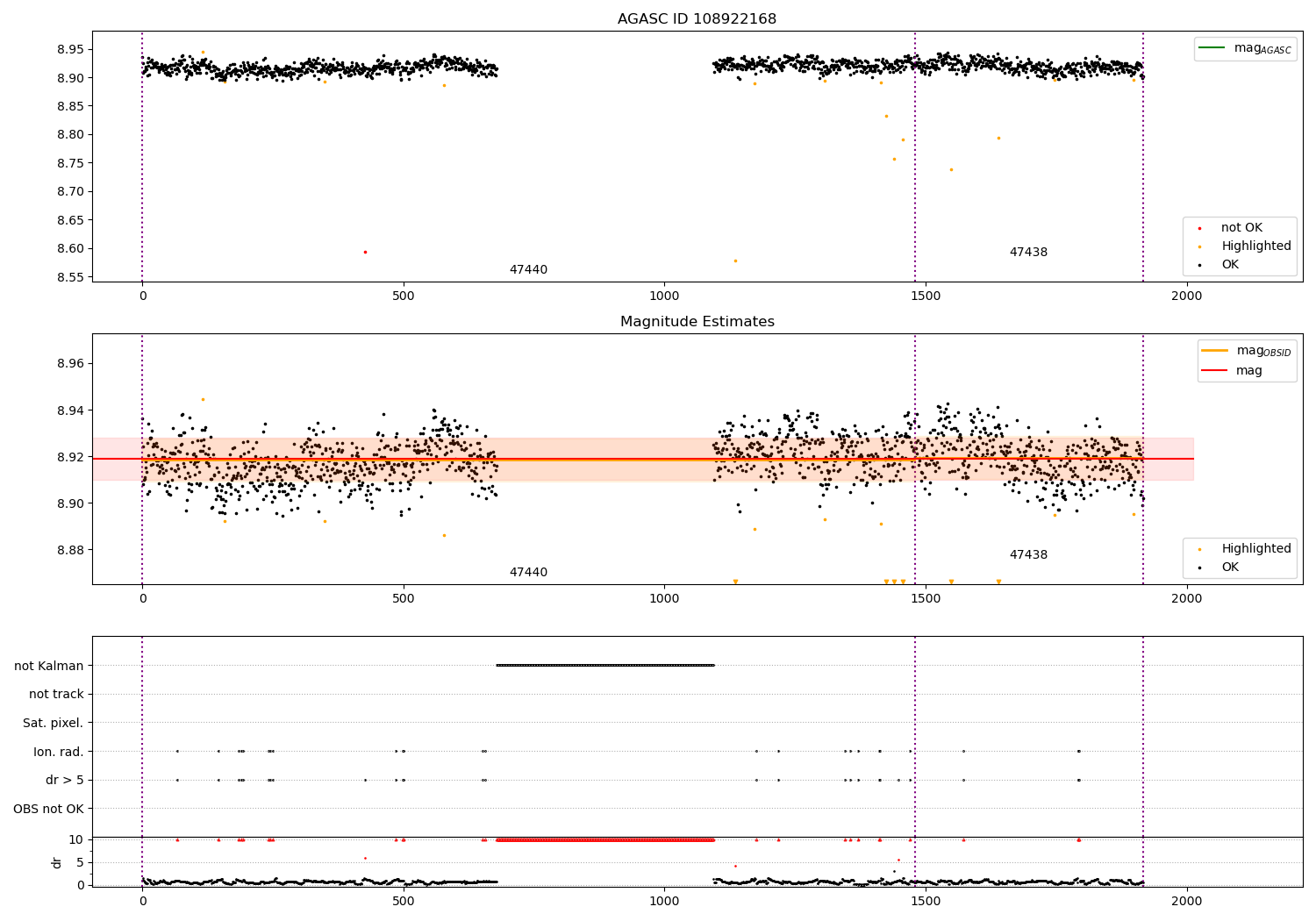Select the orange mag OBSID legend line

[1215, 350]
